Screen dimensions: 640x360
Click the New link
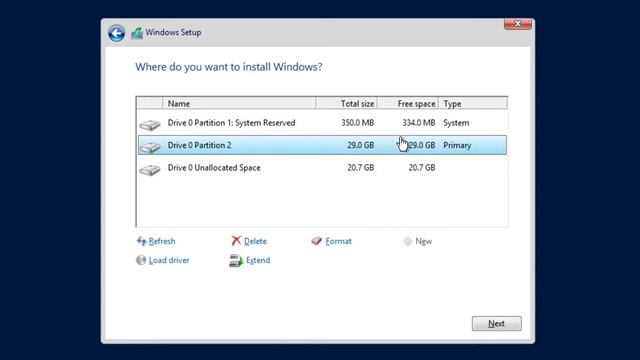[424, 241]
